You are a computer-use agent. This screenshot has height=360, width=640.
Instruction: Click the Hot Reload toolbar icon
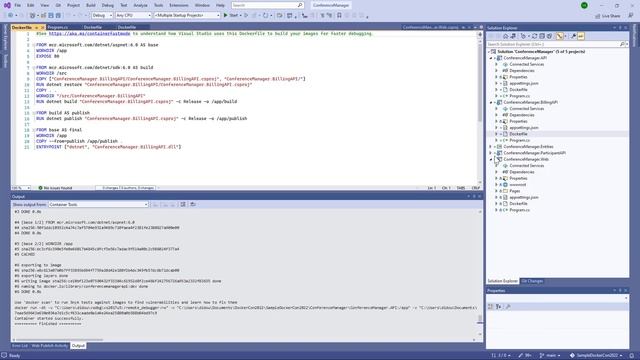(265, 16)
